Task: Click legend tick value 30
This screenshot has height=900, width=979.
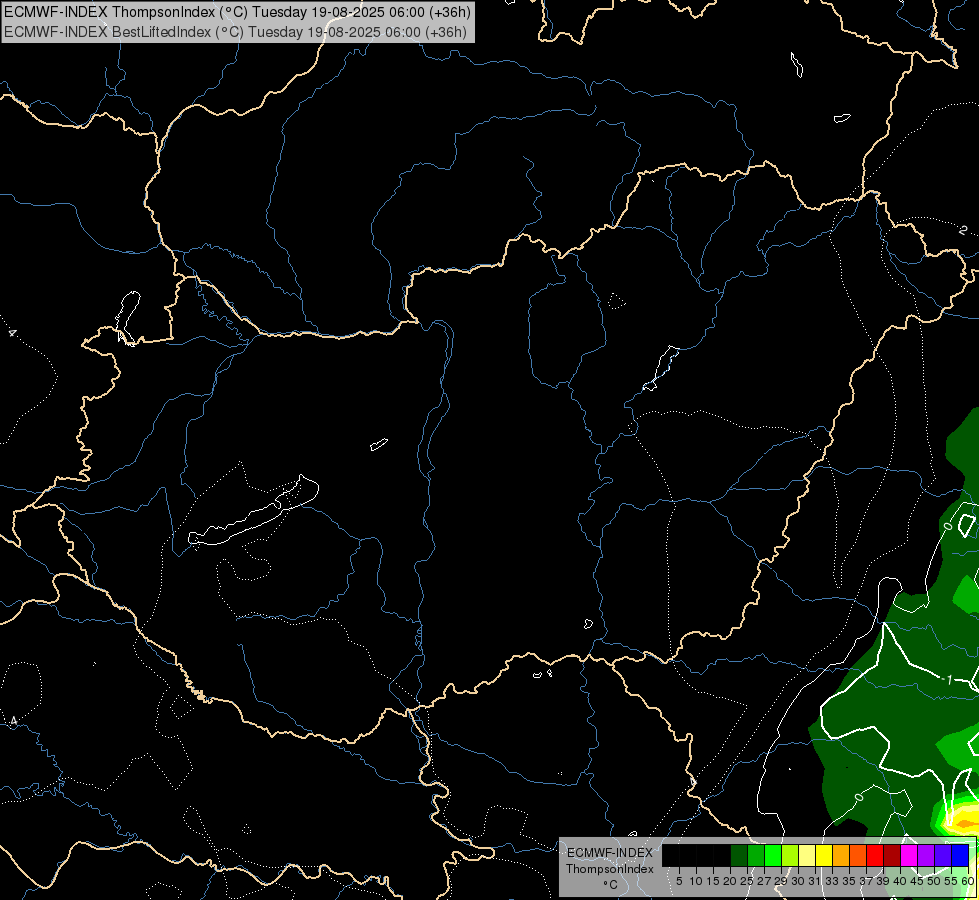Action: click(799, 881)
